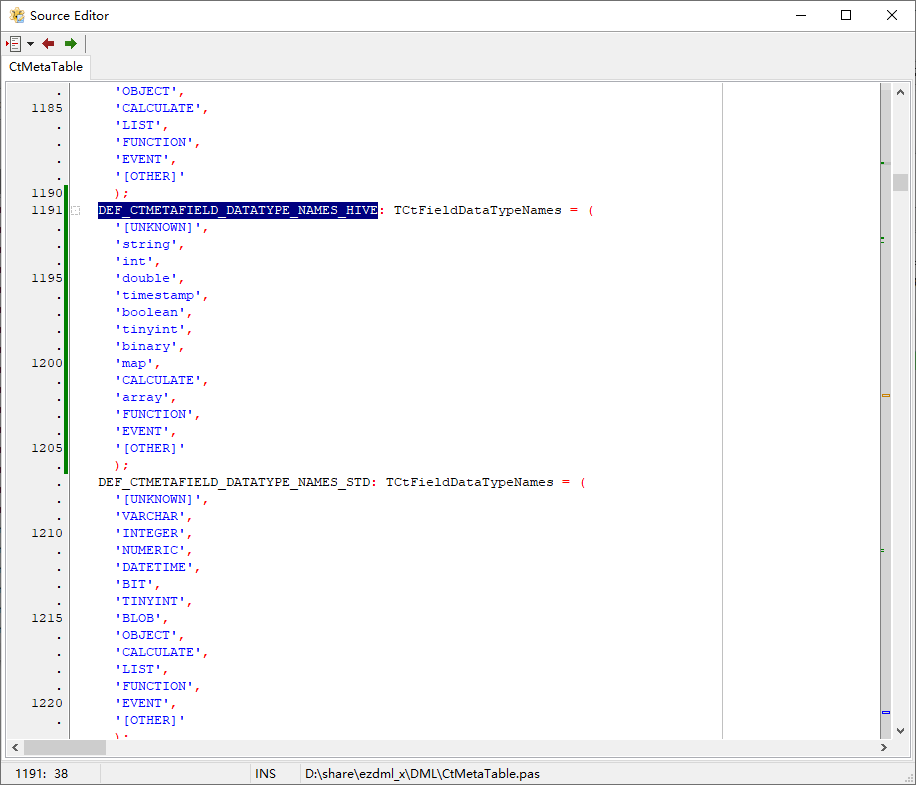Click the 'string' literal
This screenshot has width=916, height=785.
point(146,244)
